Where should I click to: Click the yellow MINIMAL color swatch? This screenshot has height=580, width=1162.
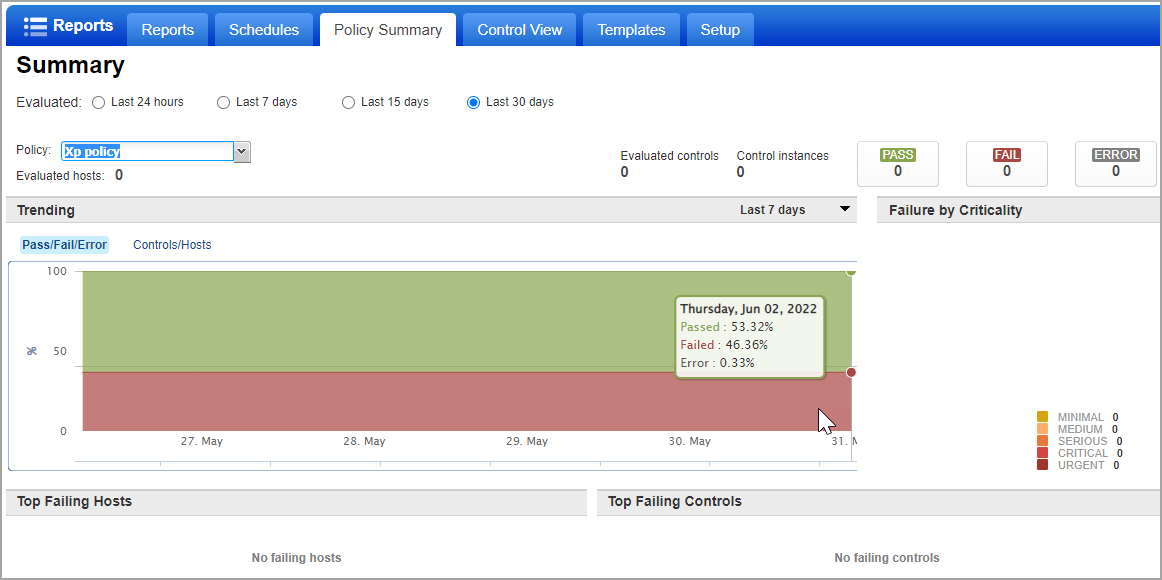(x=1044, y=417)
